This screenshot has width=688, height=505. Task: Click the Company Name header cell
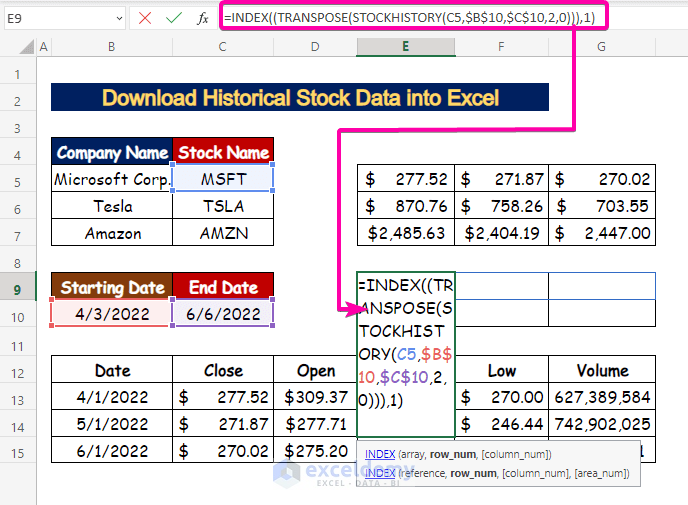(112, 152)
